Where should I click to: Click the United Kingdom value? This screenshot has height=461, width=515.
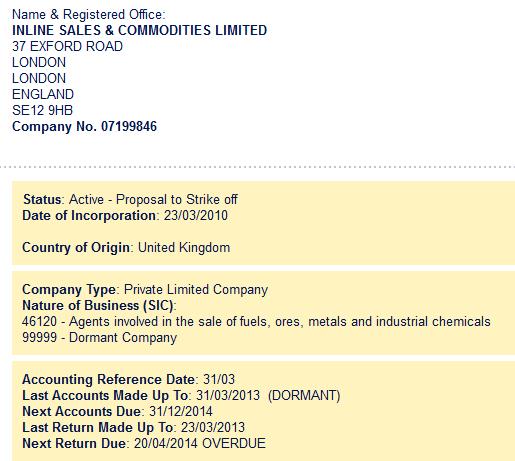(x=184, y=248)
